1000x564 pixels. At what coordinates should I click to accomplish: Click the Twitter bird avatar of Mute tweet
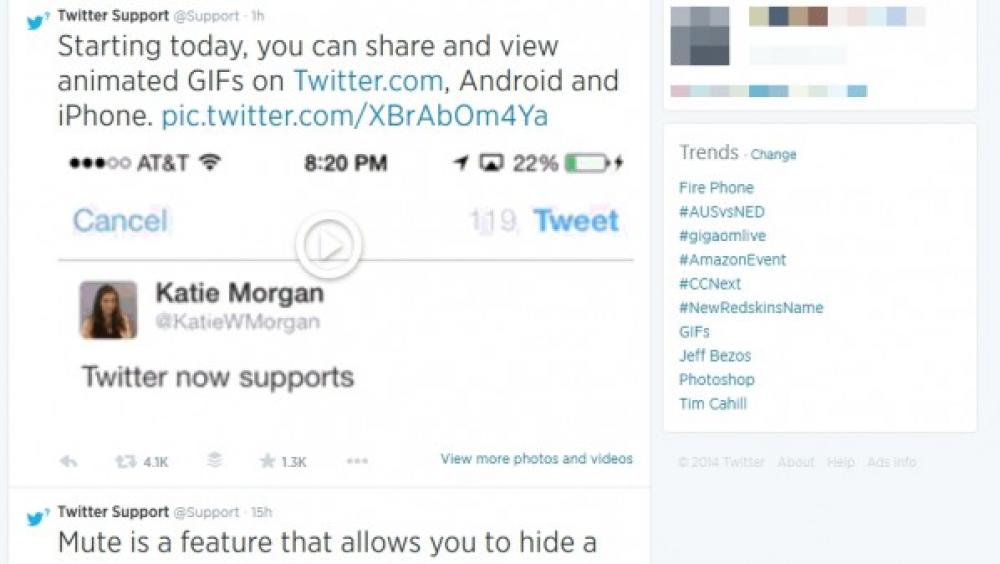36,517
